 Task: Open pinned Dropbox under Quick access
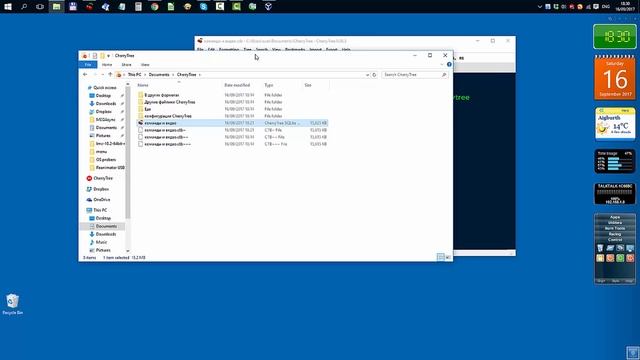point(103,111)
